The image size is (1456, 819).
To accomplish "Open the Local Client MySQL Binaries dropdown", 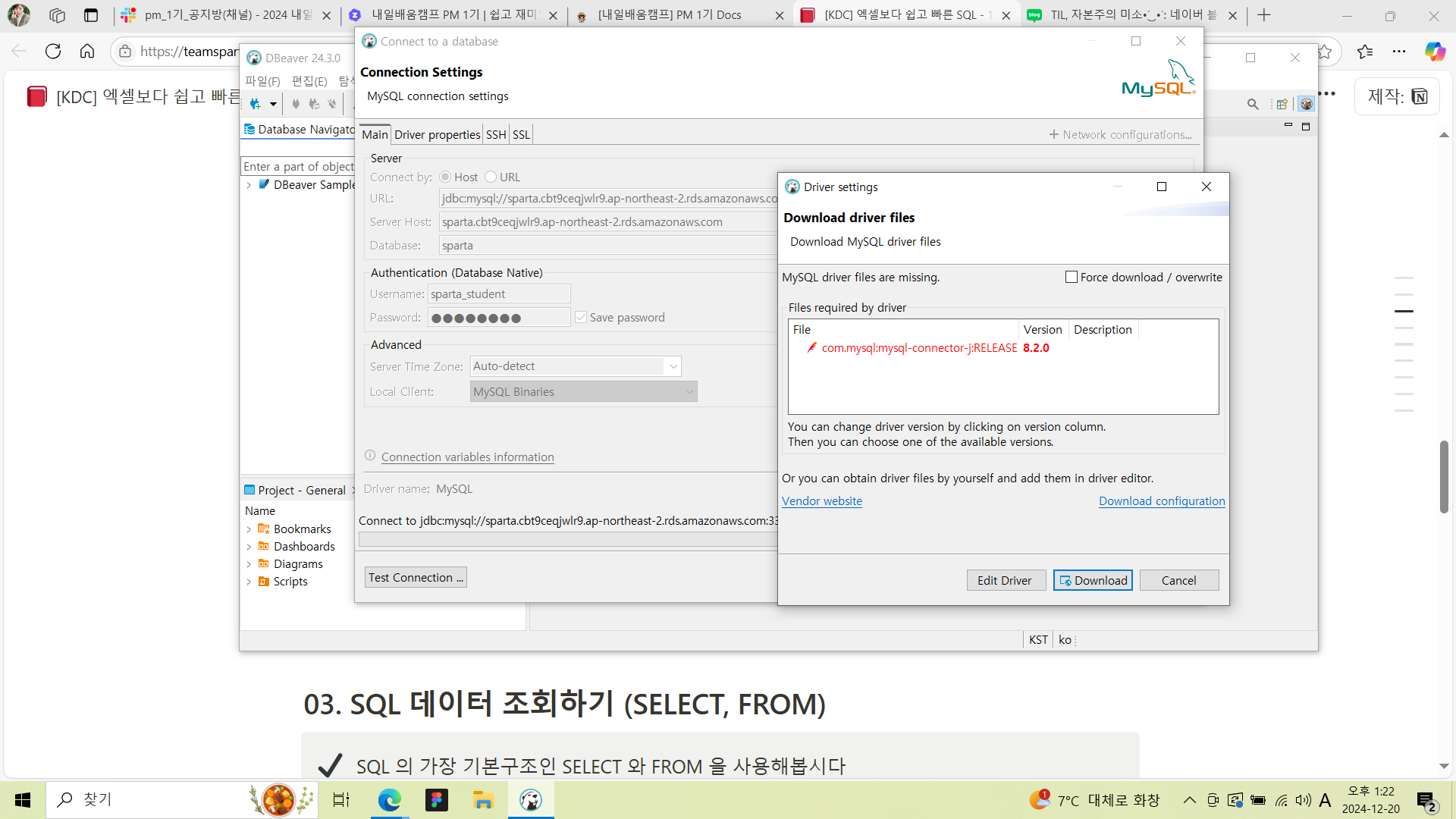I will (x=583, y=391).
